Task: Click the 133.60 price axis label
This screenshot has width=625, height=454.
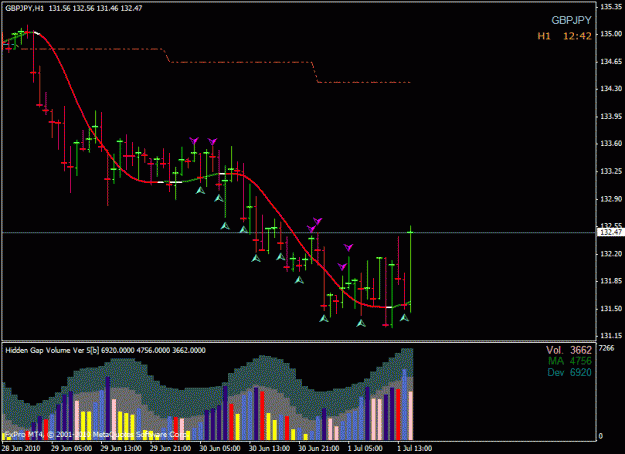Action: click(x=611, y=143)
